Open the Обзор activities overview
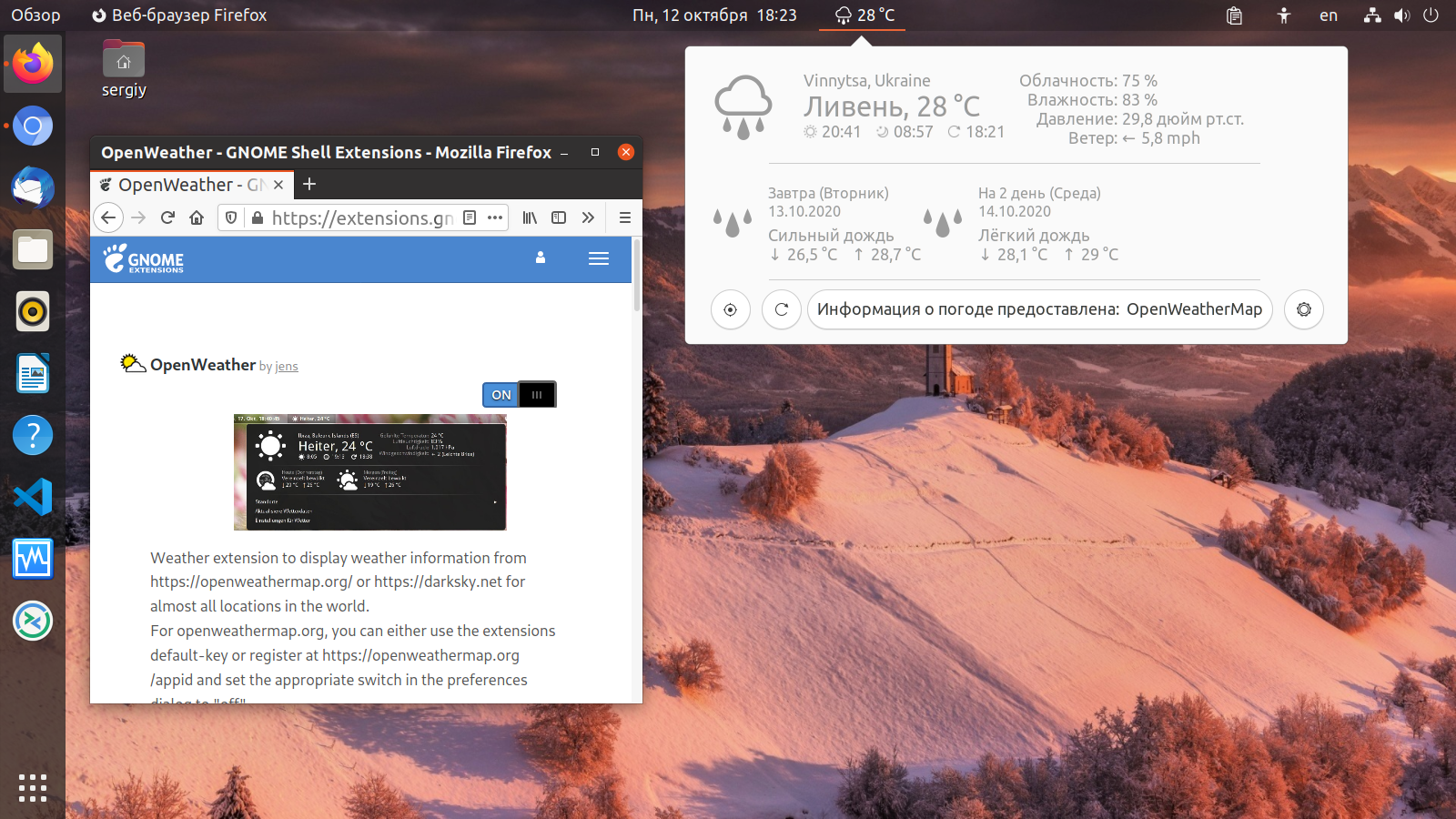The image size is (1456, 819). [x=35, y=15]
